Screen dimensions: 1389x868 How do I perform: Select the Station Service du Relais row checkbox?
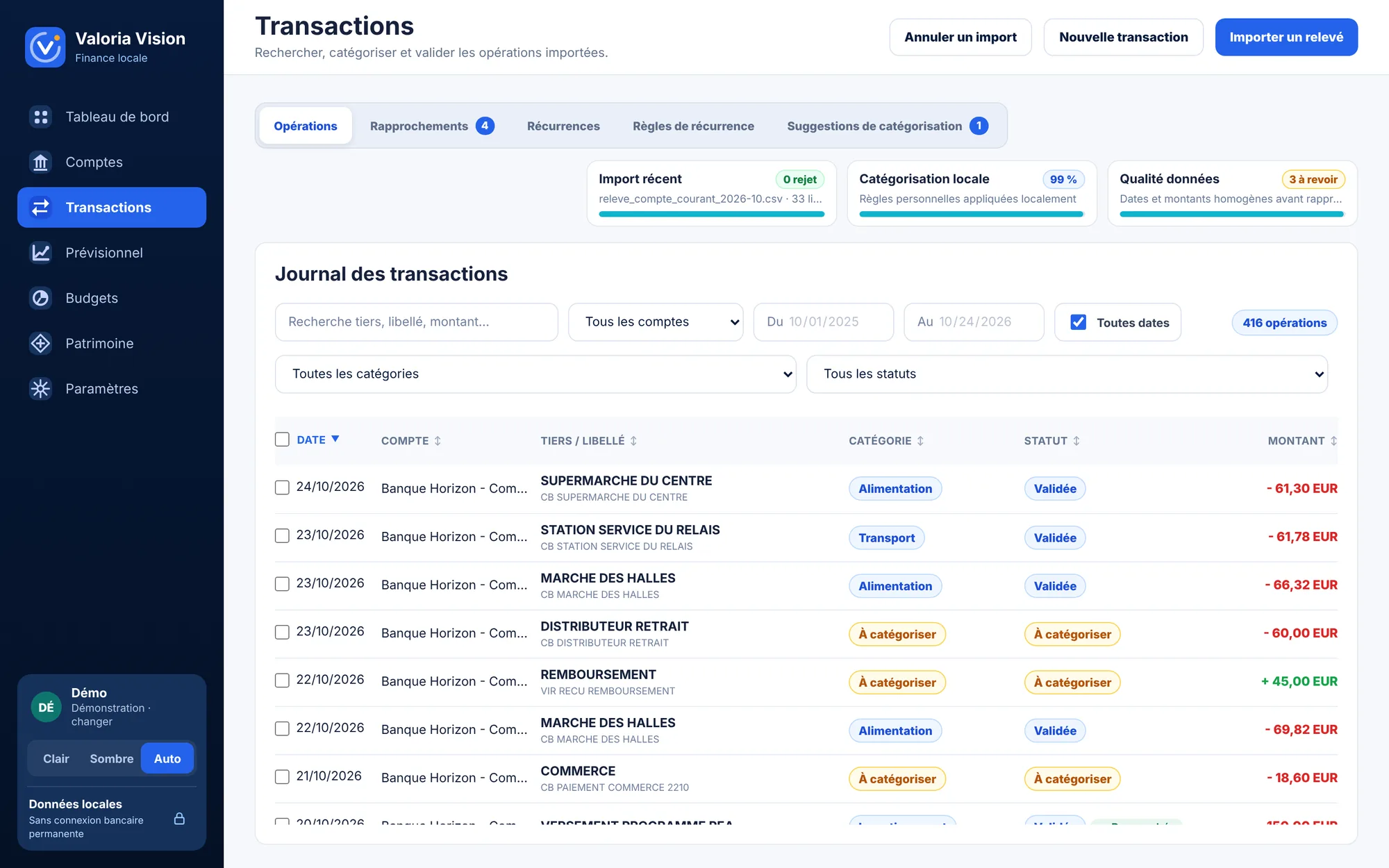click(282, 536)
